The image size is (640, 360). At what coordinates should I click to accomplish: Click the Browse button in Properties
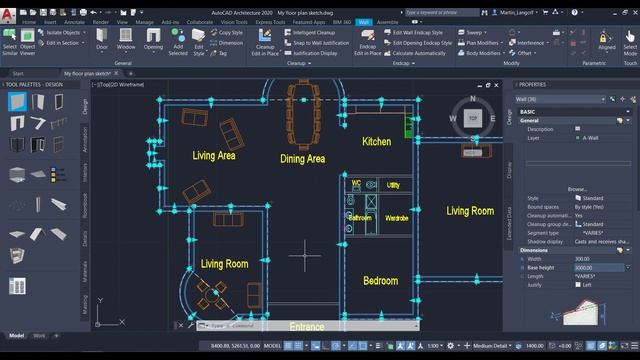coord(577,189)
